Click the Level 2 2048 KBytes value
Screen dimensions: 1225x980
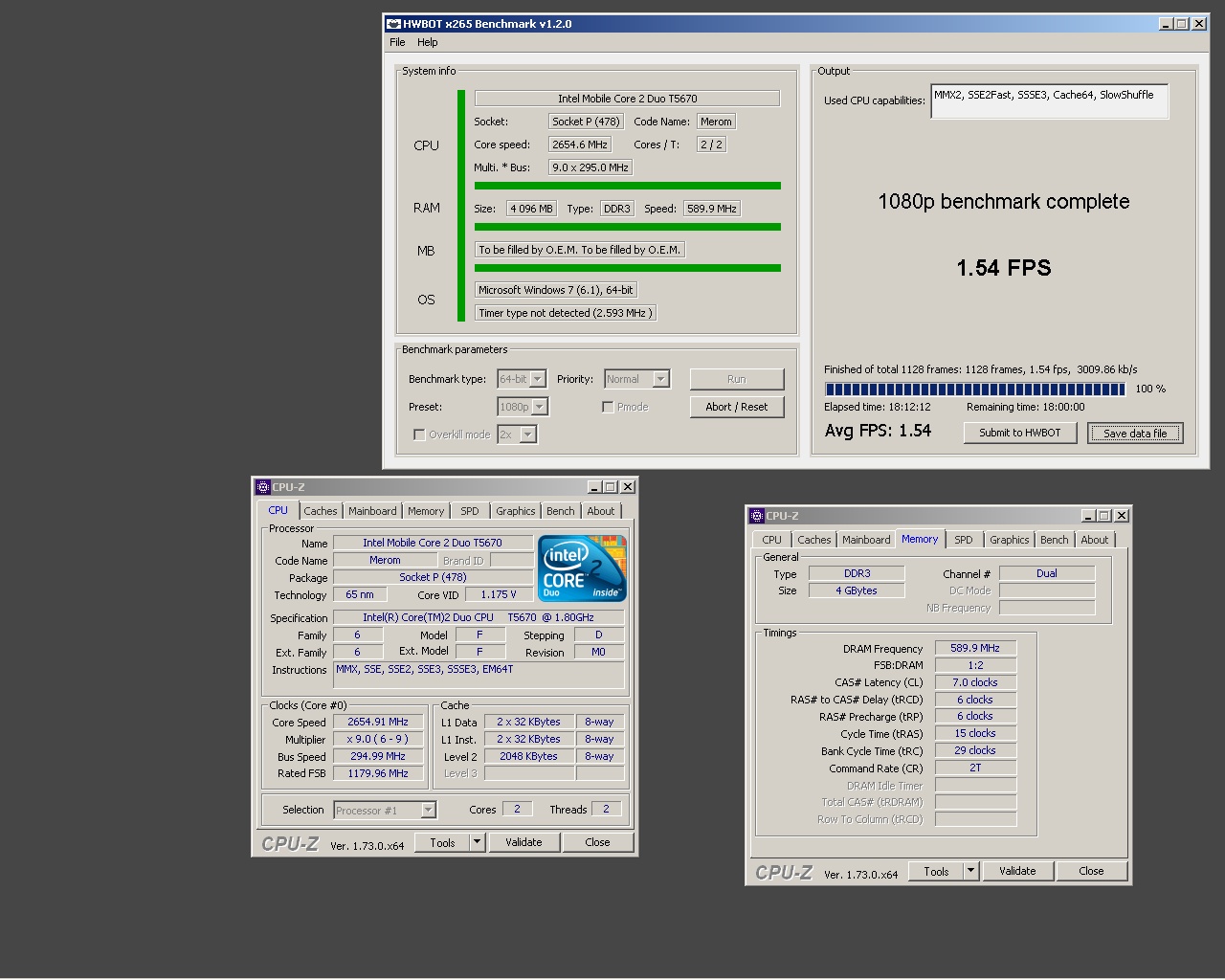point(528,756)
